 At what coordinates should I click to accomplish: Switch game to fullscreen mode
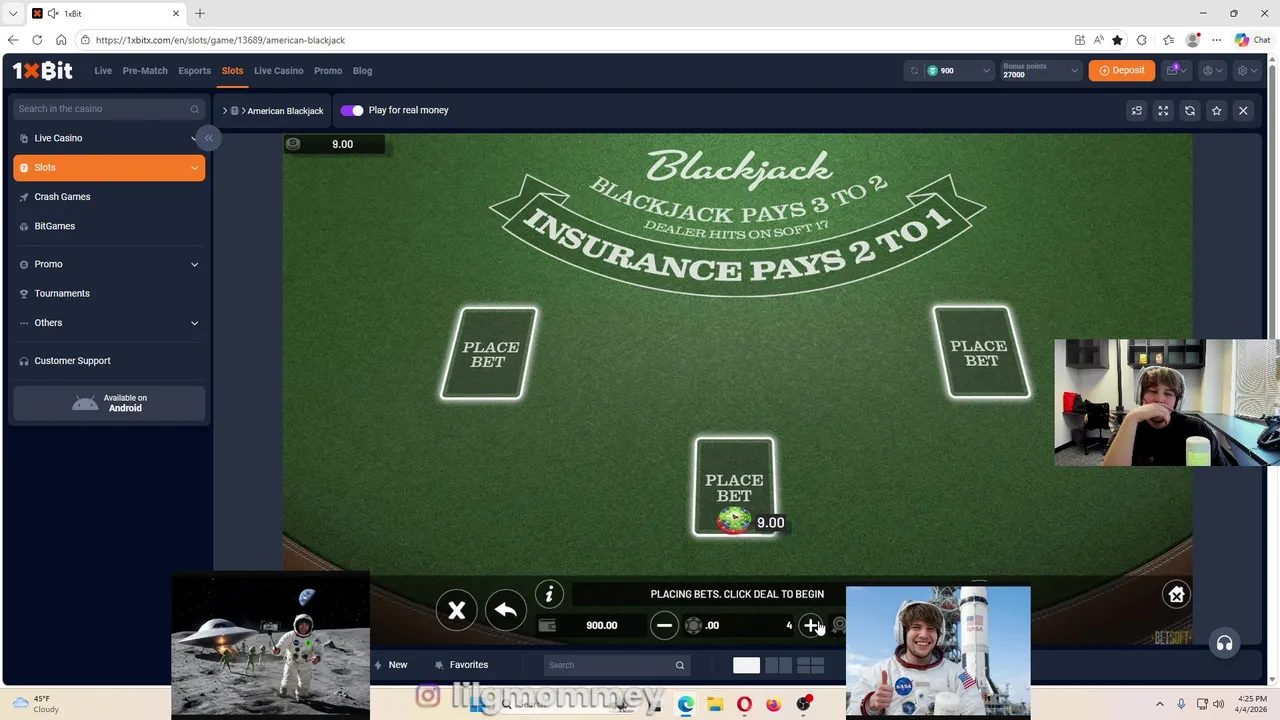click(1163, 111)
